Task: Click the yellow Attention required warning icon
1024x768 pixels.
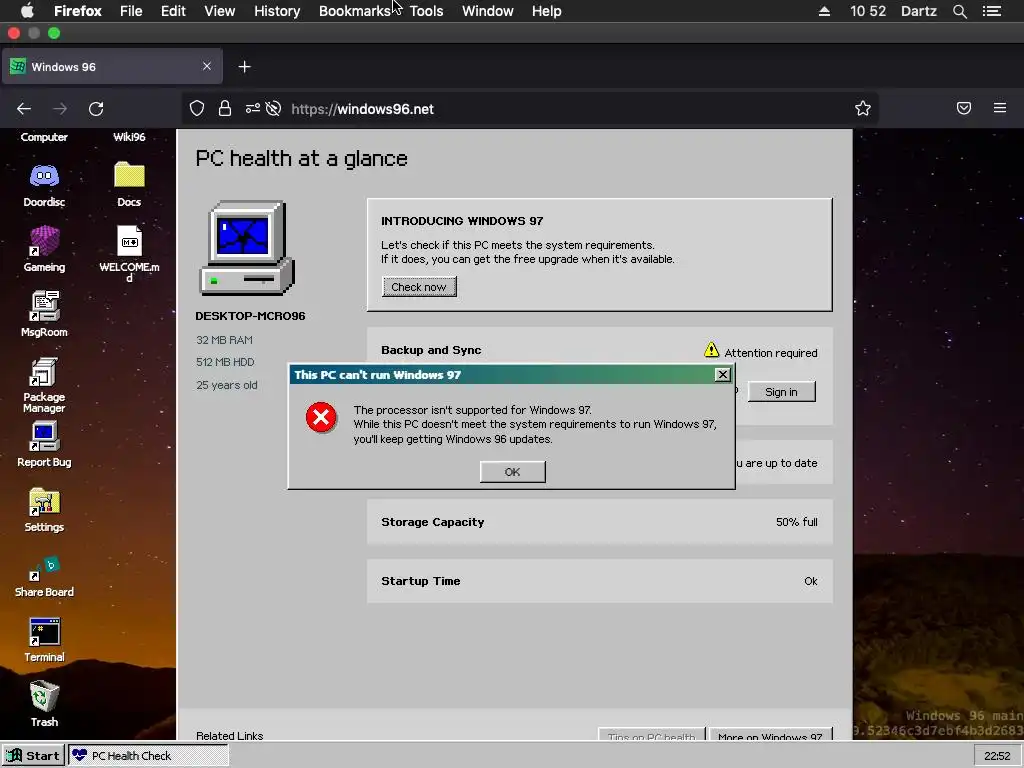Action: (x=711, y=350)
